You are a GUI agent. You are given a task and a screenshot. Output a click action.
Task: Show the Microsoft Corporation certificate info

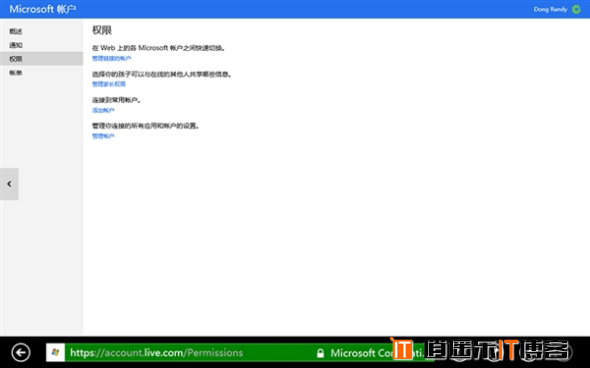(x=373, y=353)
